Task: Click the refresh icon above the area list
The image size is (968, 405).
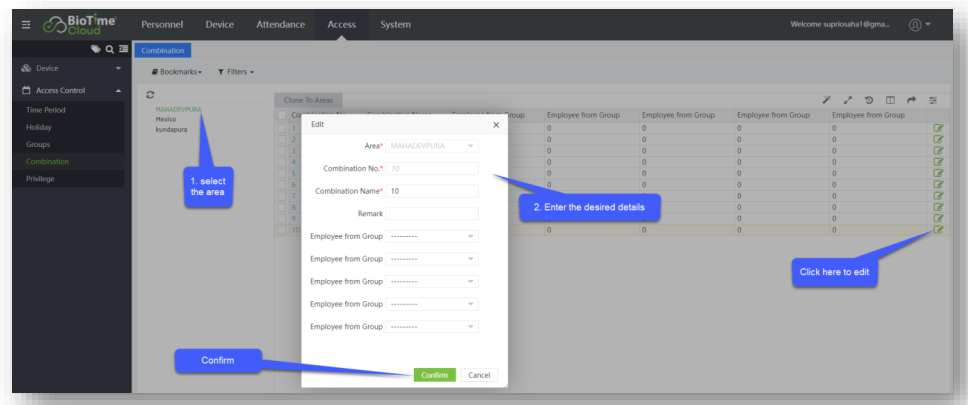Action: (x=150, y=94)
